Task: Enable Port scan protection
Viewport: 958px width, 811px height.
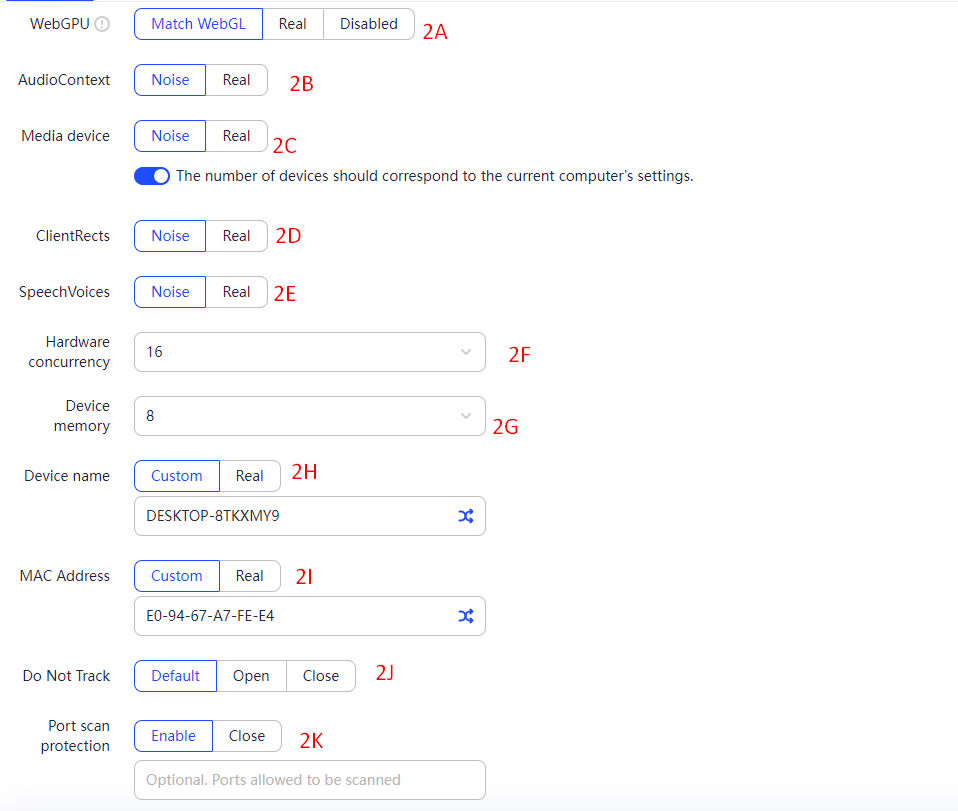Action: [173, 736]
